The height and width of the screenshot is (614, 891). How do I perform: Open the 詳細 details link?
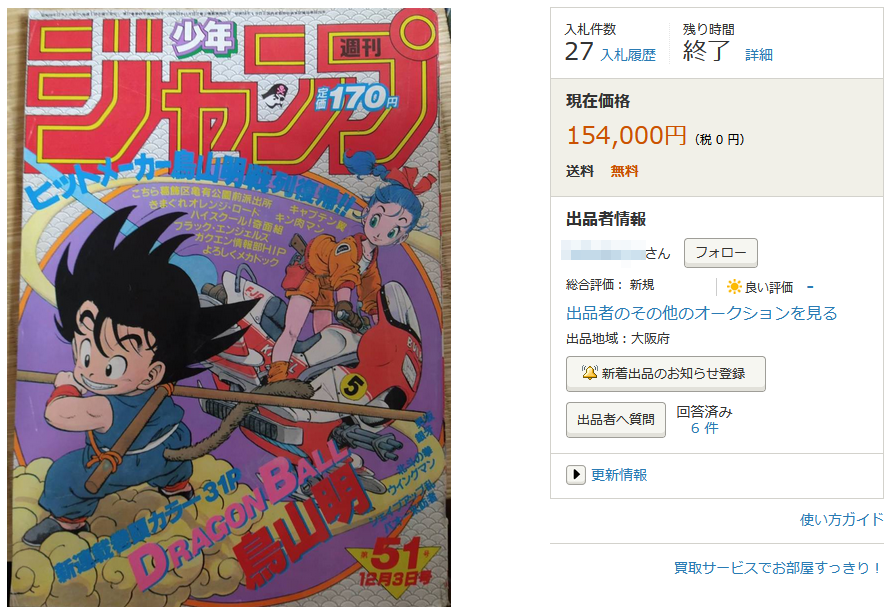[x=759, y=55]
